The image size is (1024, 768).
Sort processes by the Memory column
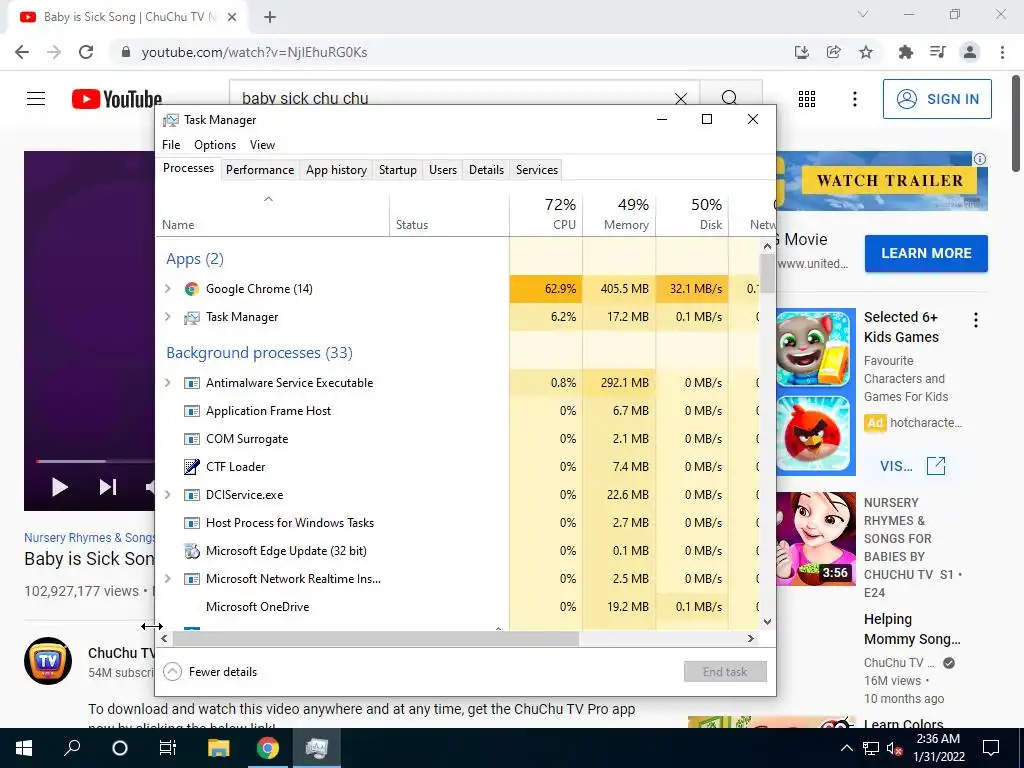point(619,214)
